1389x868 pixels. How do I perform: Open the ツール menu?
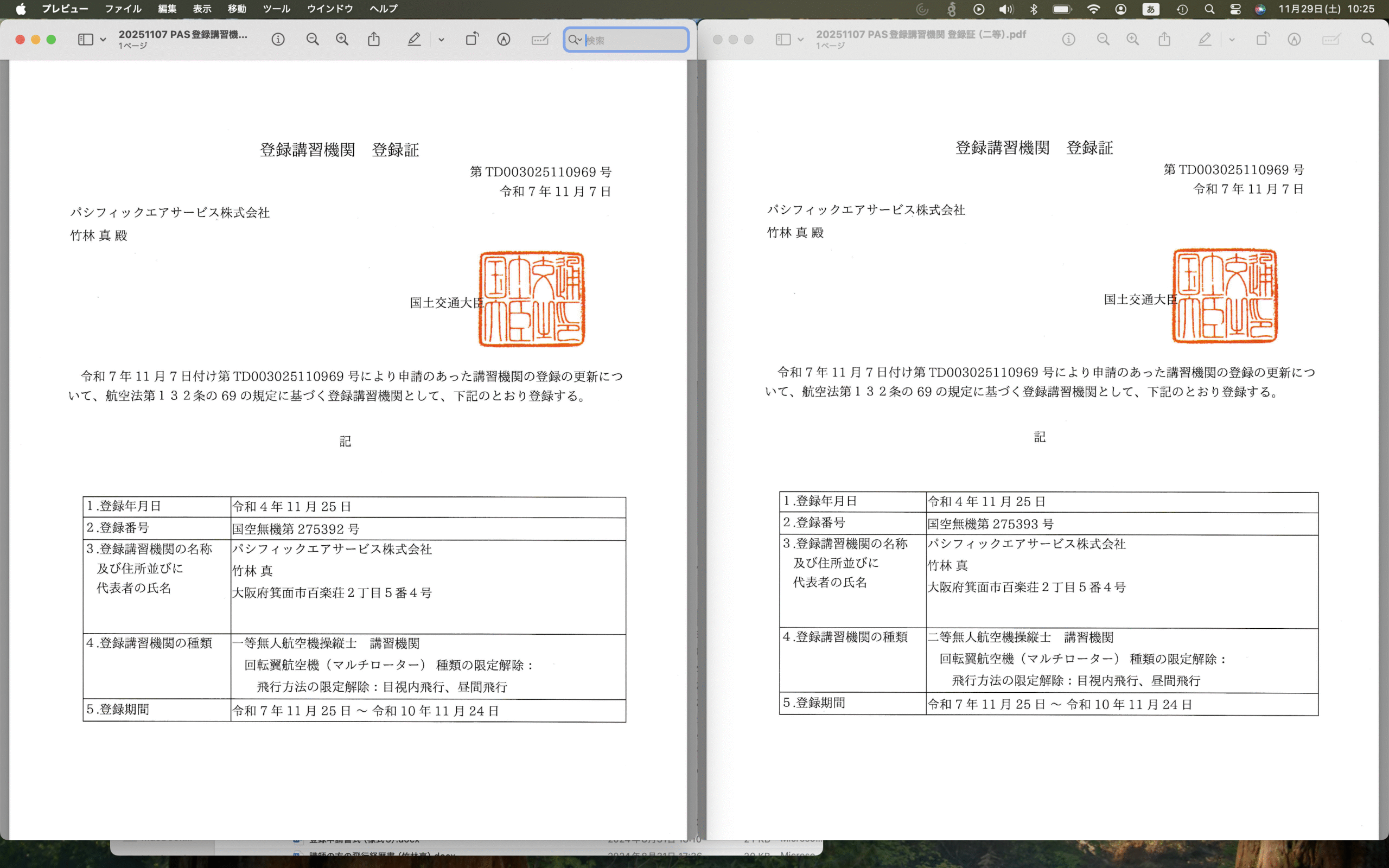point(276,9)
